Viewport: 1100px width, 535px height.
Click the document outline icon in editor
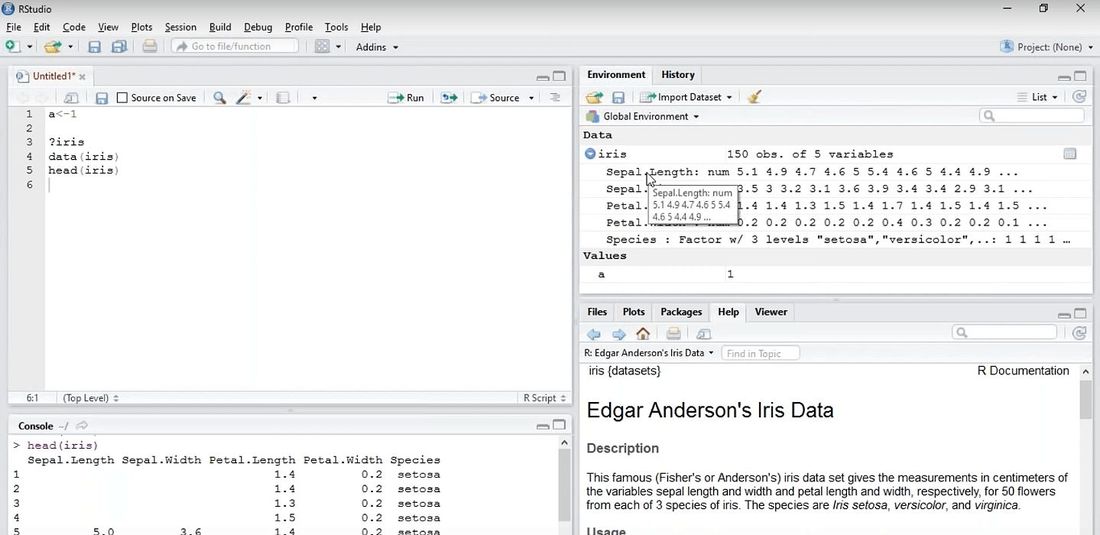click(555, 97)
